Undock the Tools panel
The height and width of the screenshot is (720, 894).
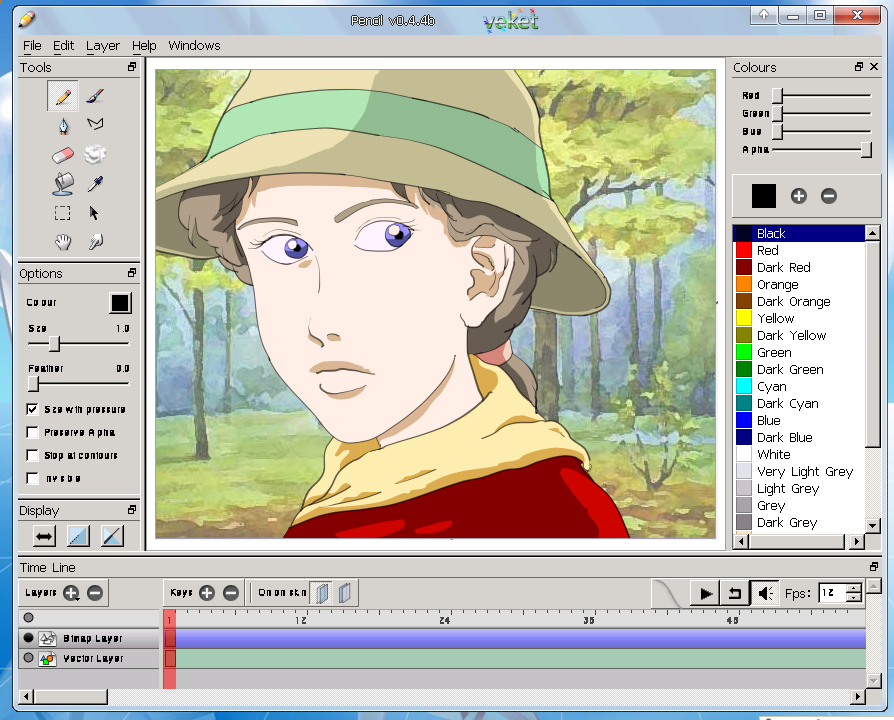132,67
